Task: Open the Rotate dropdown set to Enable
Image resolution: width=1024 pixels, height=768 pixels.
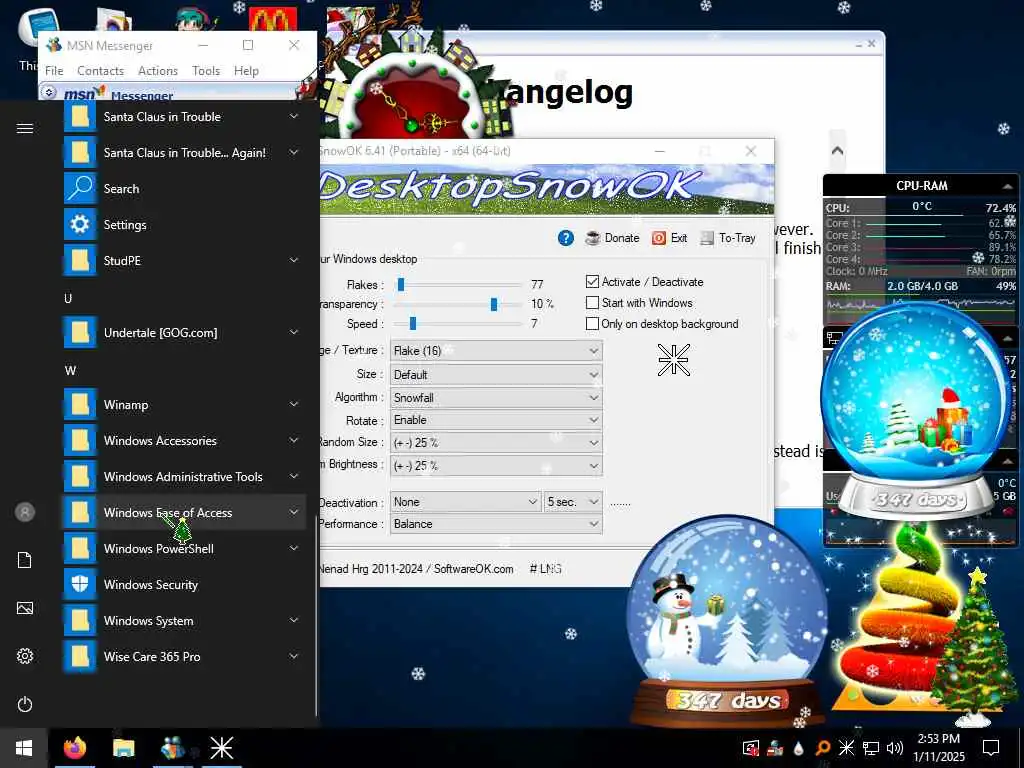Action: click(496, 420)
